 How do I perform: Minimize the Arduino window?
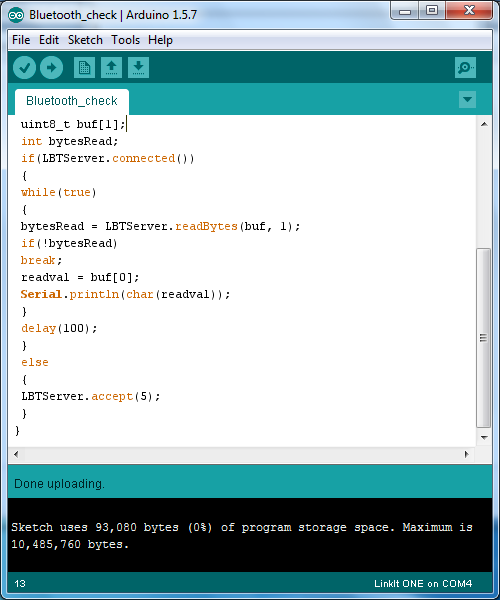pyautogui.click(x=405, y=11)
